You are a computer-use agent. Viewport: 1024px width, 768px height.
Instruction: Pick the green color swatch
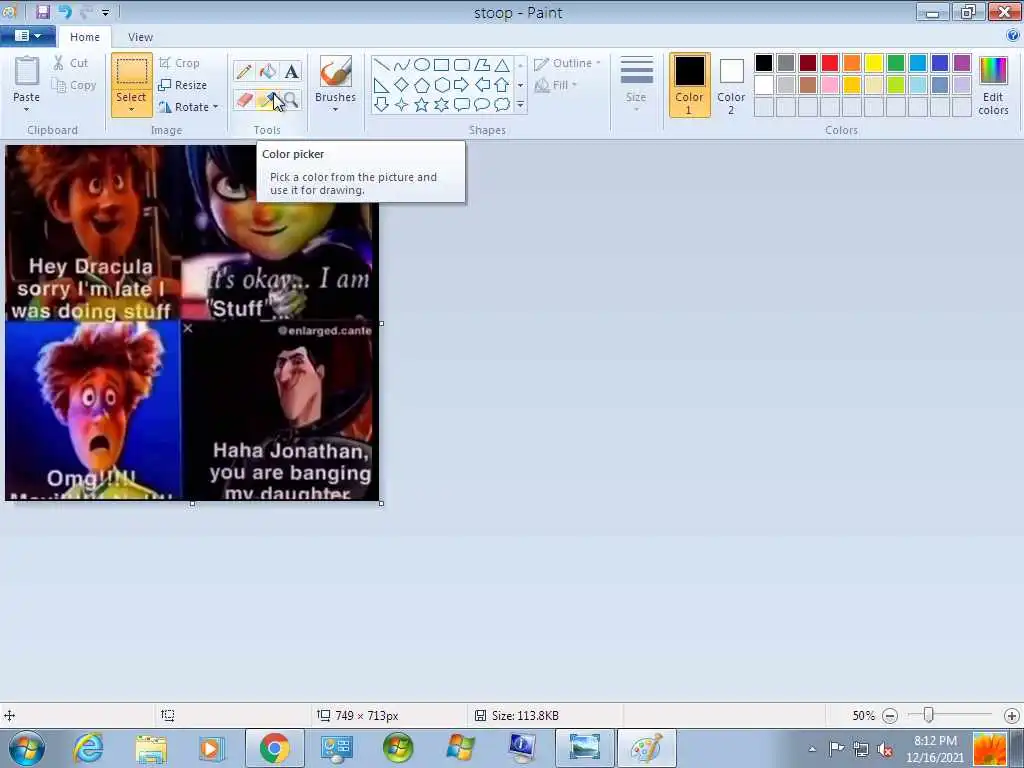pyautogui.click(x=896, y=63)
